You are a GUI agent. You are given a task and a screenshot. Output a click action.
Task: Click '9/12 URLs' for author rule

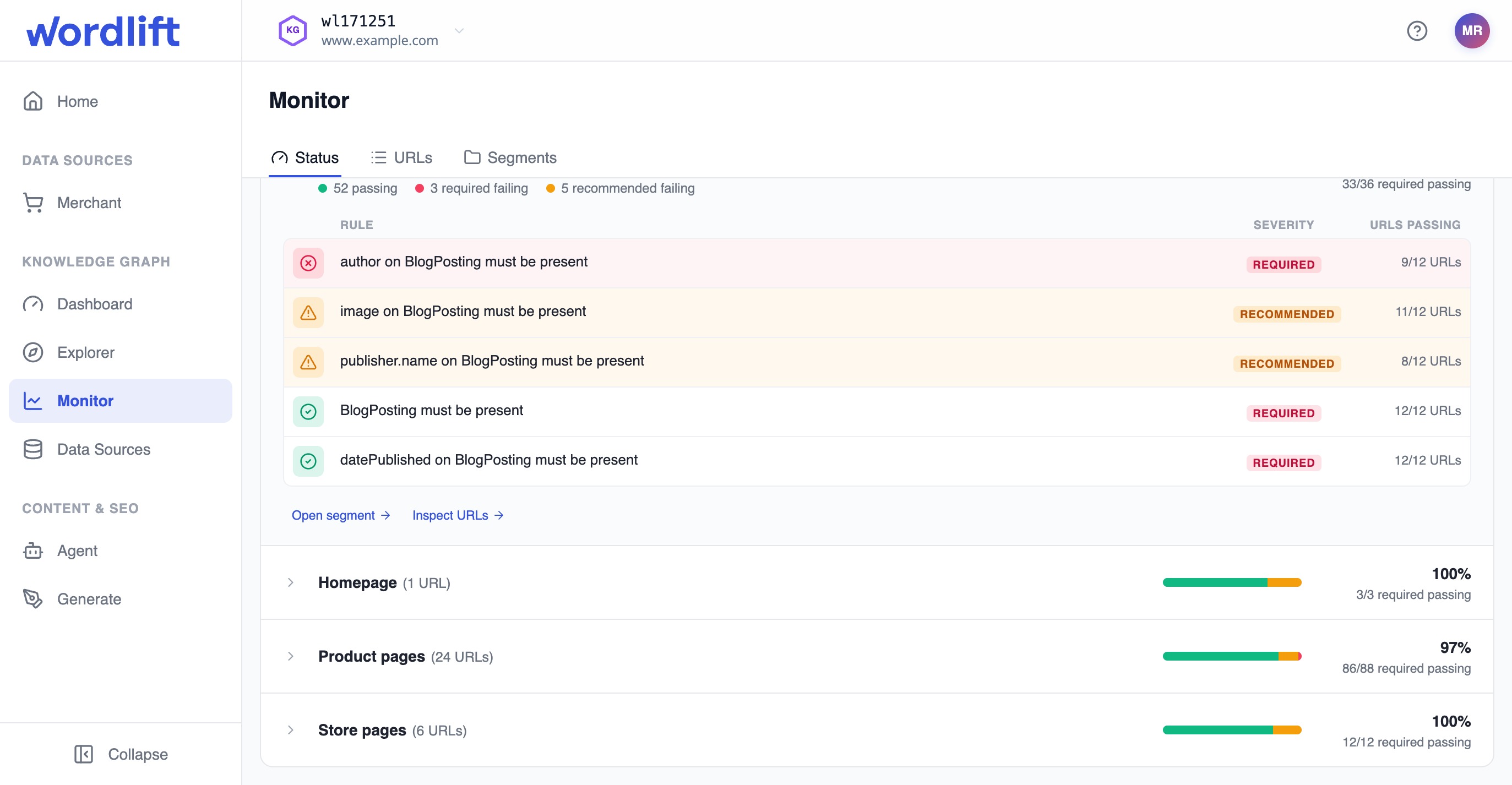1431,262
